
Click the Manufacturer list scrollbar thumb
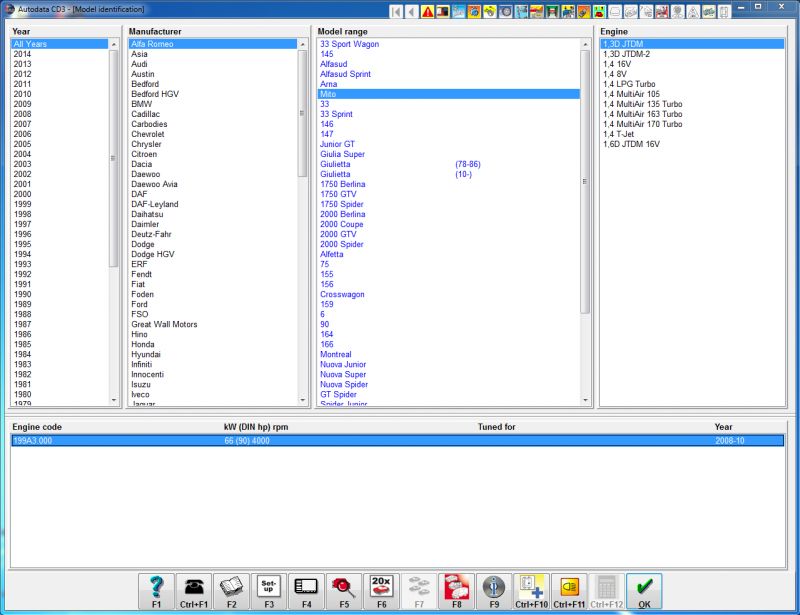pyautogui.click(x=303, y=113)
